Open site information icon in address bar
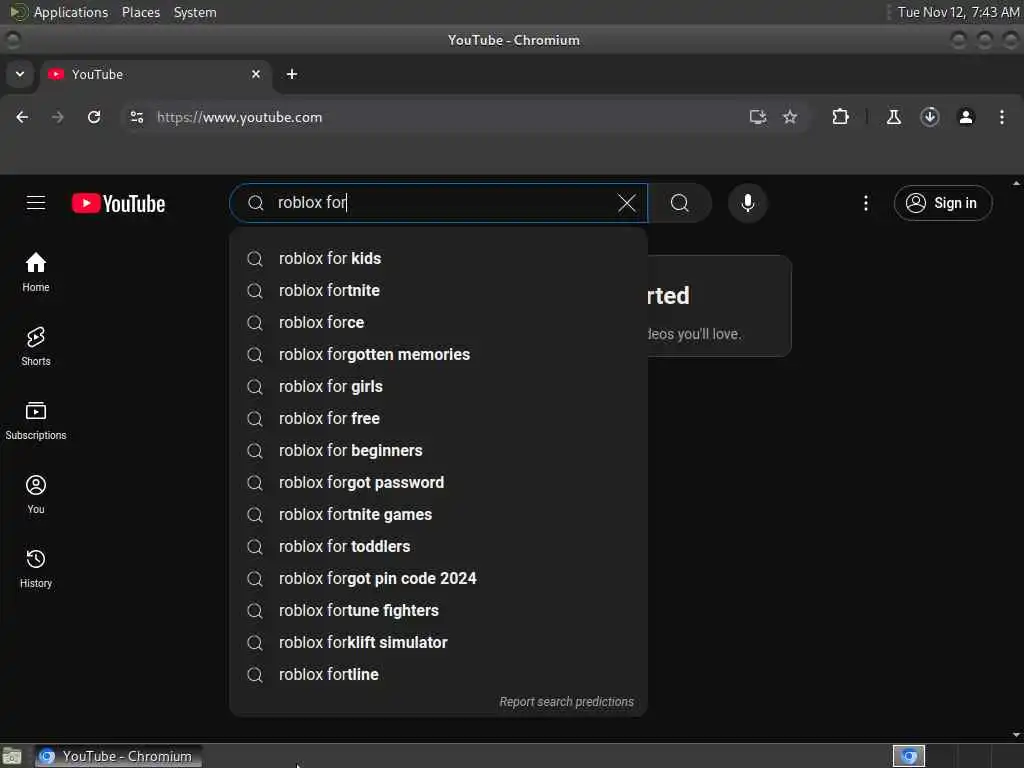1024x768 pixels. pyautogui.click(x=137, y=117)
